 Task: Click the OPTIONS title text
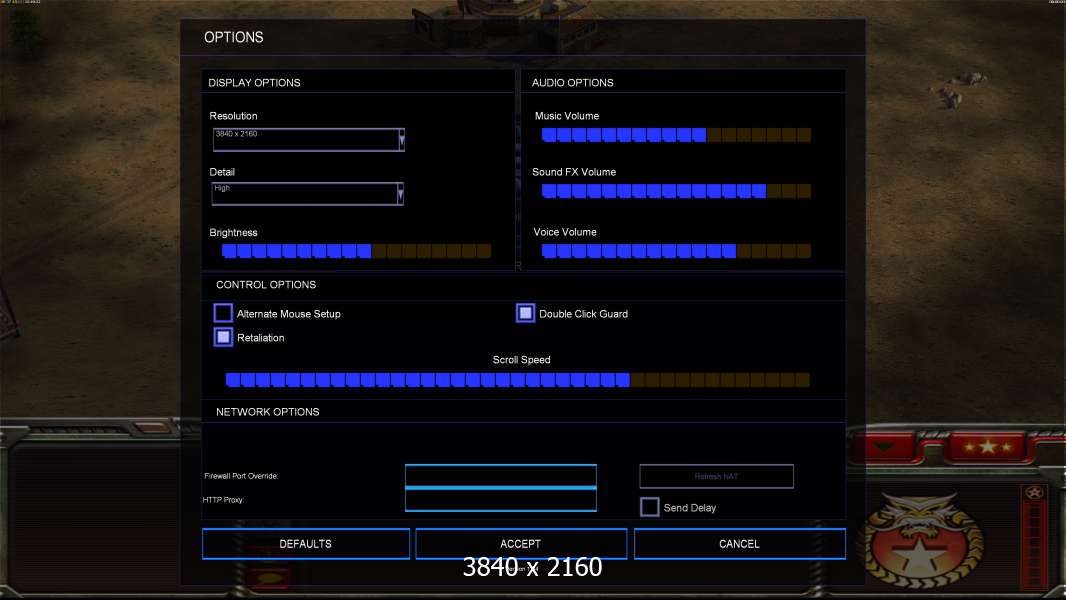coord(234,37)
